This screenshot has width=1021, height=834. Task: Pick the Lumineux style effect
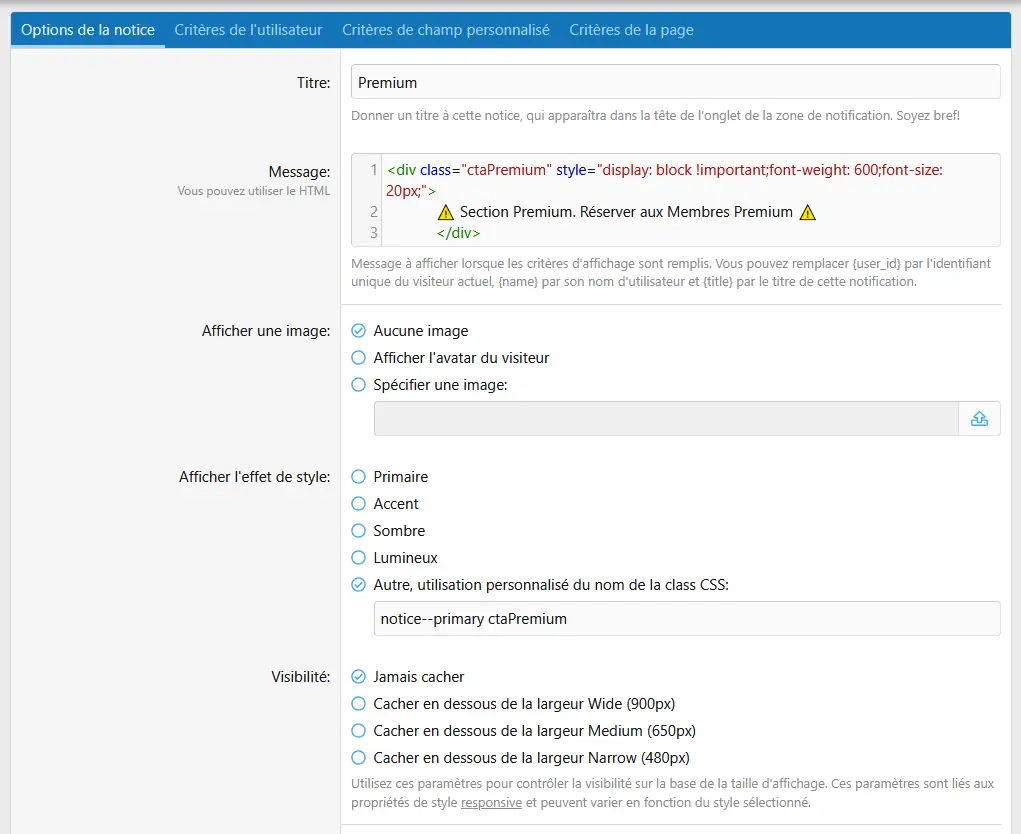pos(359,558)
